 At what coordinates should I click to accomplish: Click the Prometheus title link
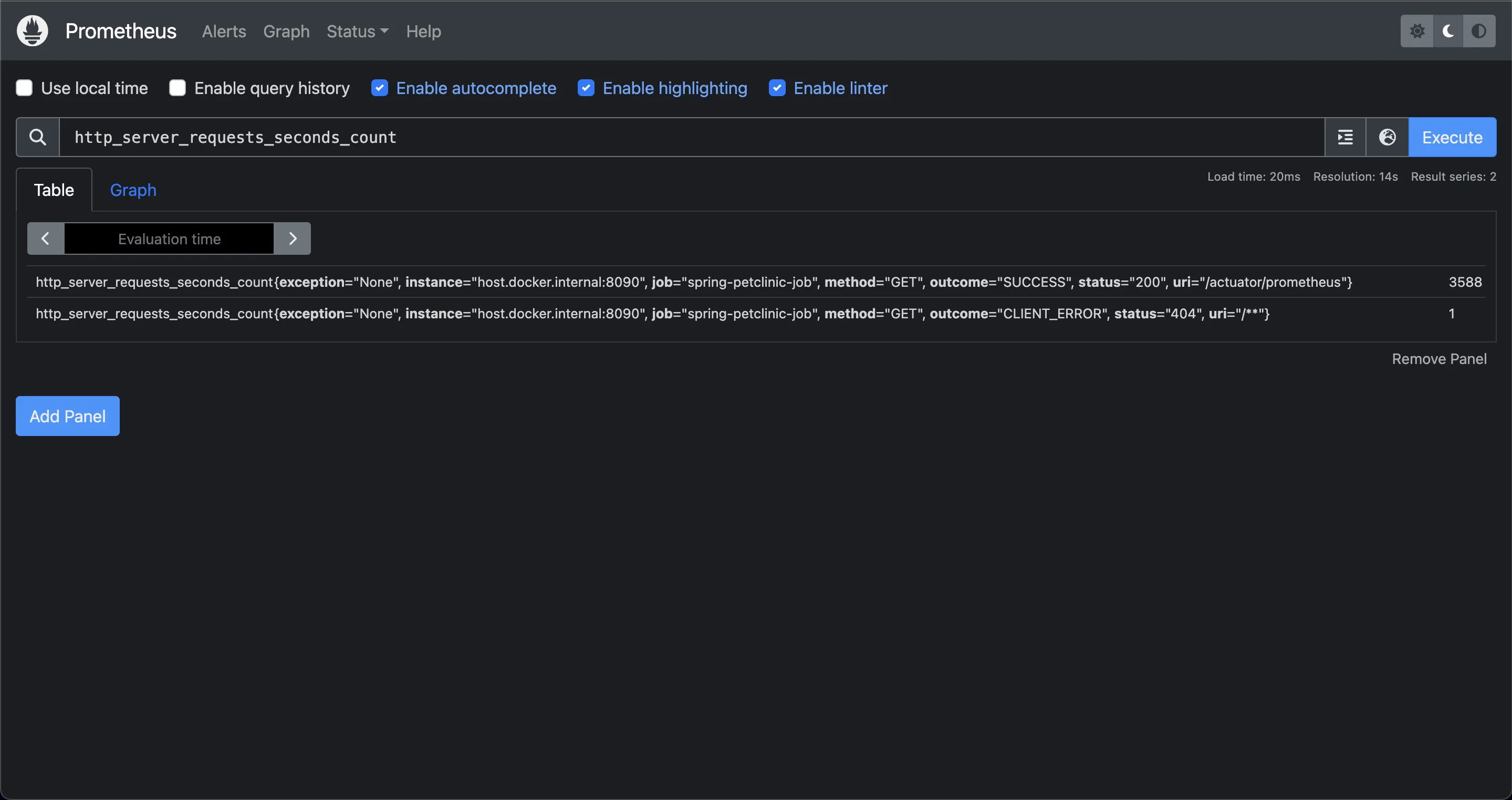pyautogui.click(x=121, y=31)
